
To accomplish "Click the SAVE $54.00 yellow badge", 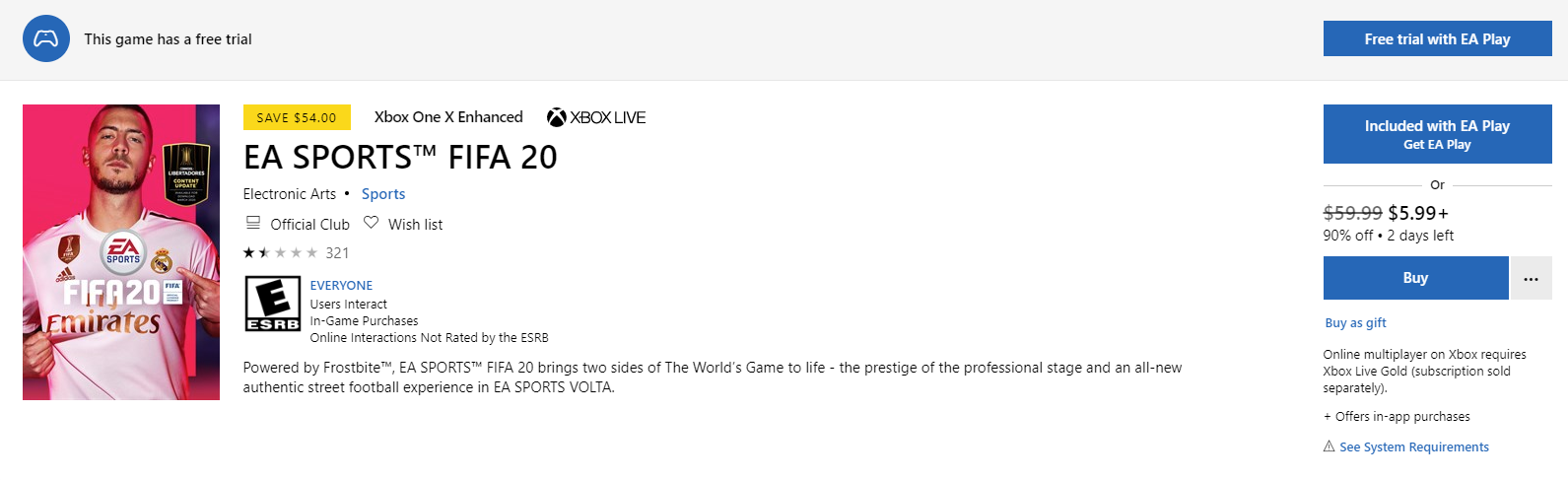I will point(296,117).
